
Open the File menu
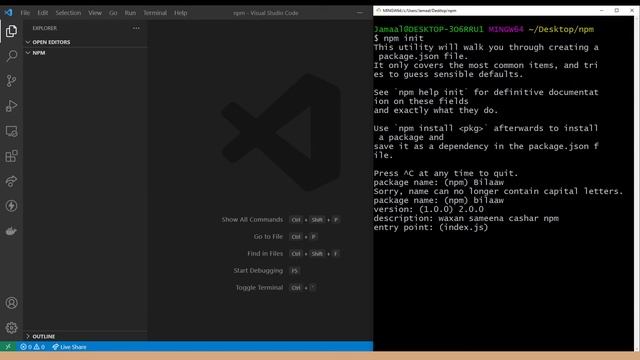[x=25, y=13]
